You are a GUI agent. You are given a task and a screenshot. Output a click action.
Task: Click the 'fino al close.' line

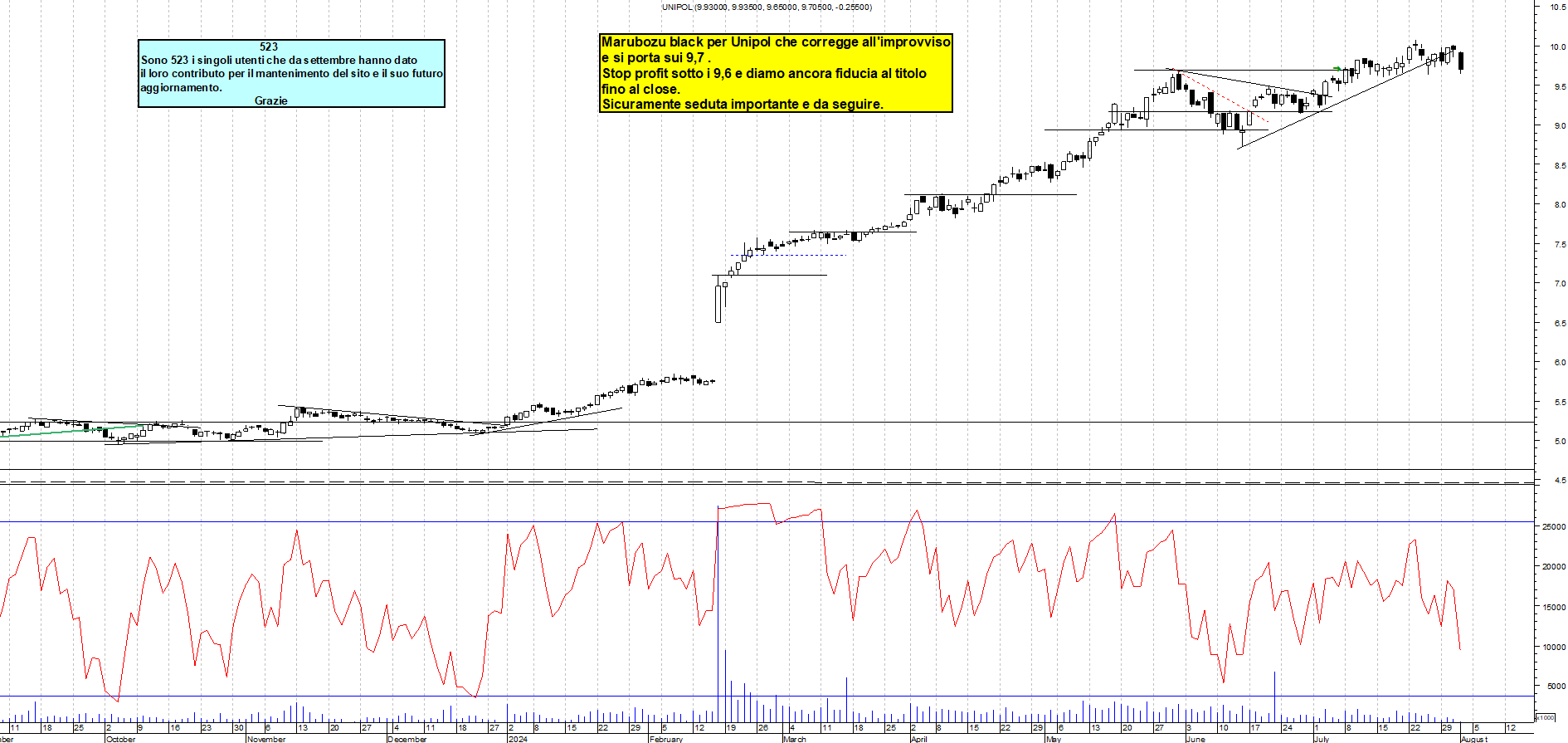click(x=640, y=89)
